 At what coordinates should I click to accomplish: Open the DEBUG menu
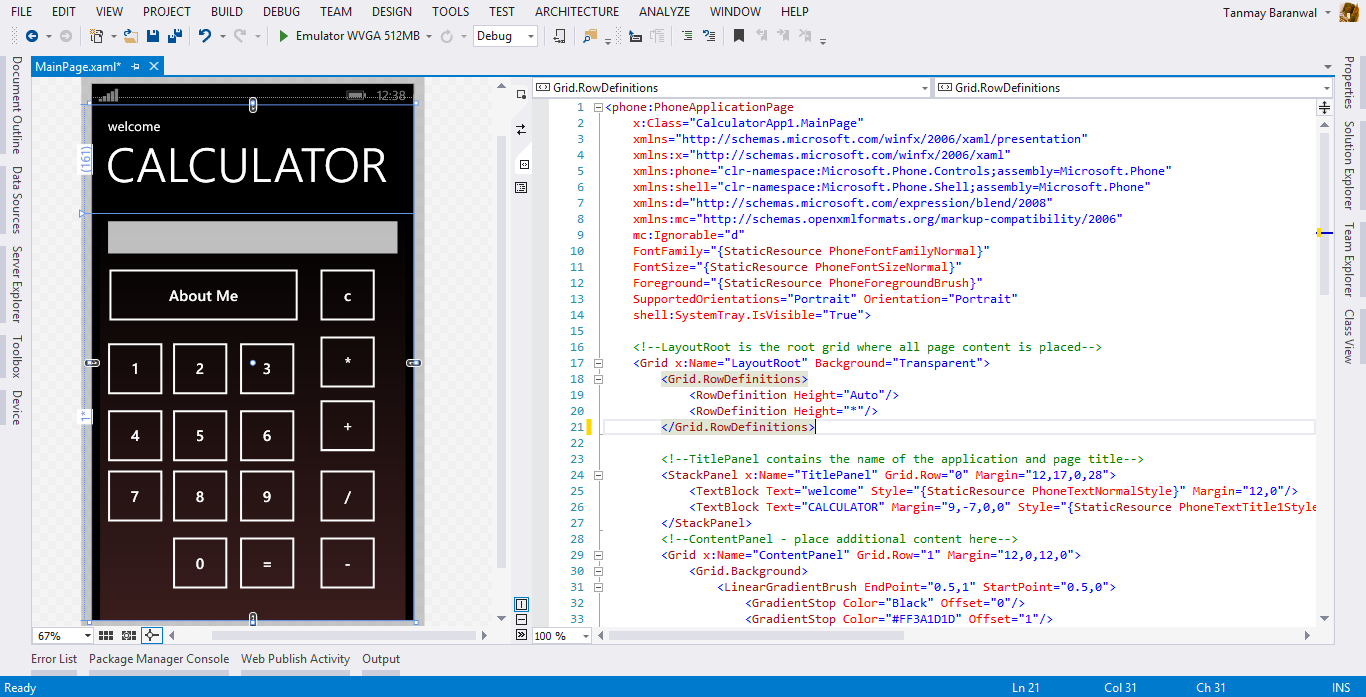click(x=281, y=12)
